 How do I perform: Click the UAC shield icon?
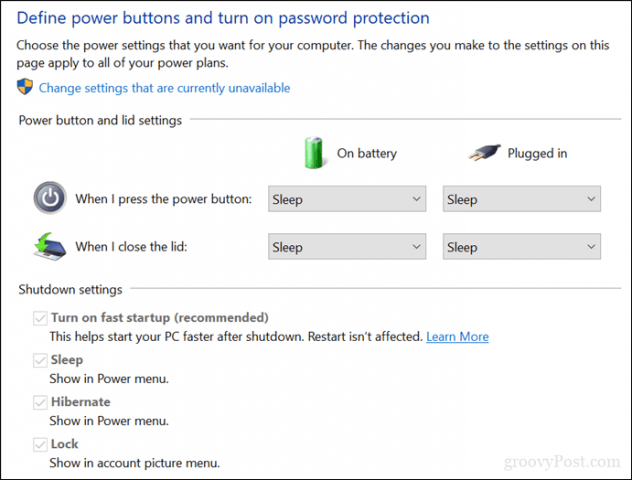(25, 87)
